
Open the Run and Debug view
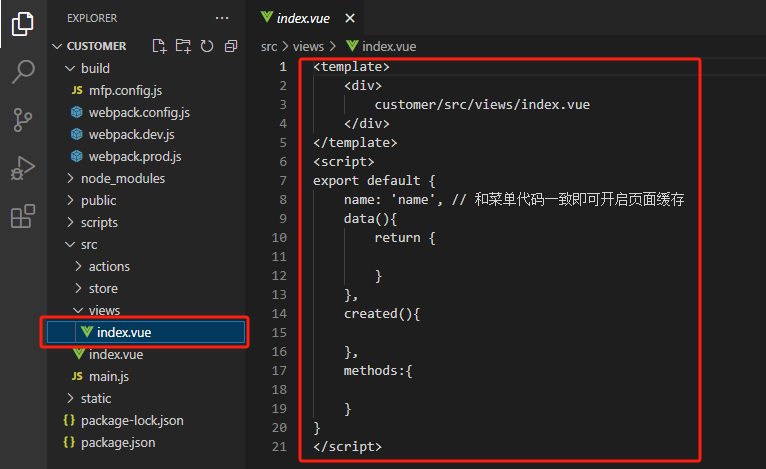tap(22, 168)
